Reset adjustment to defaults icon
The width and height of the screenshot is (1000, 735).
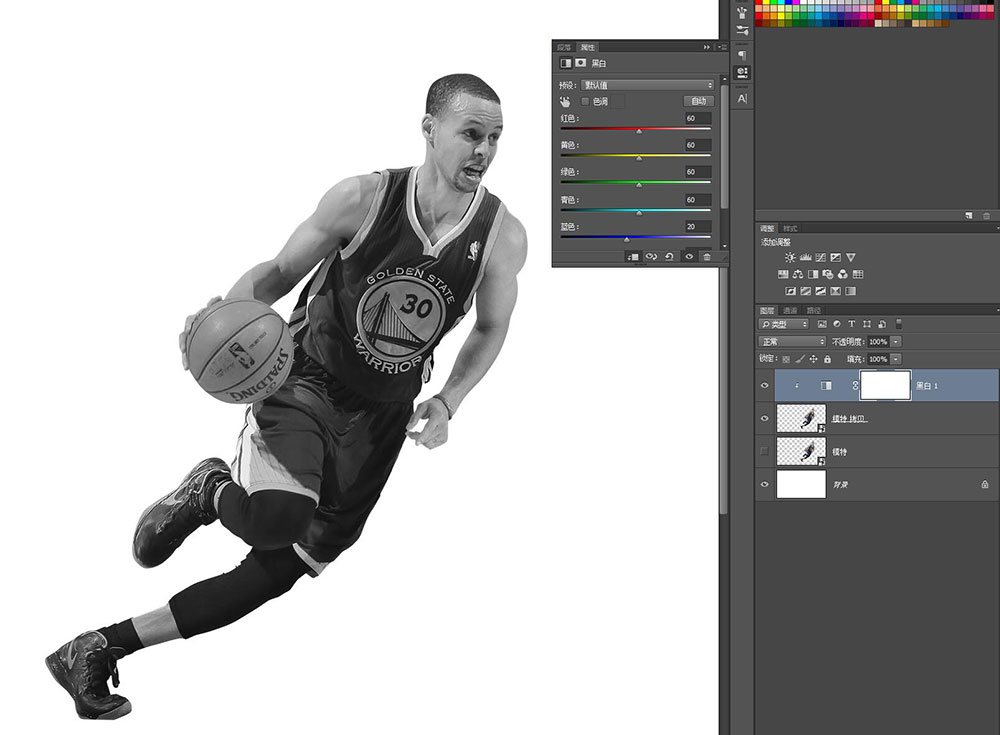pos(669,256)
